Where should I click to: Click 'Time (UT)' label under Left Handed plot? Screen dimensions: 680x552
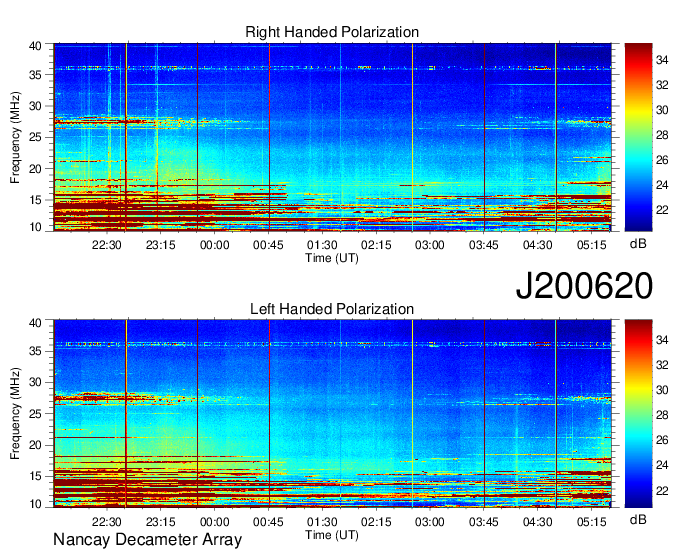point(332,535)
